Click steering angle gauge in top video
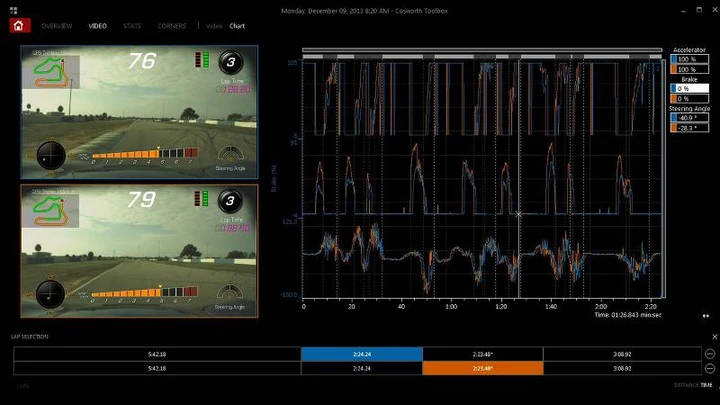Image resolution: width=720 pixels, height=405 pixels. pos(231,154)
